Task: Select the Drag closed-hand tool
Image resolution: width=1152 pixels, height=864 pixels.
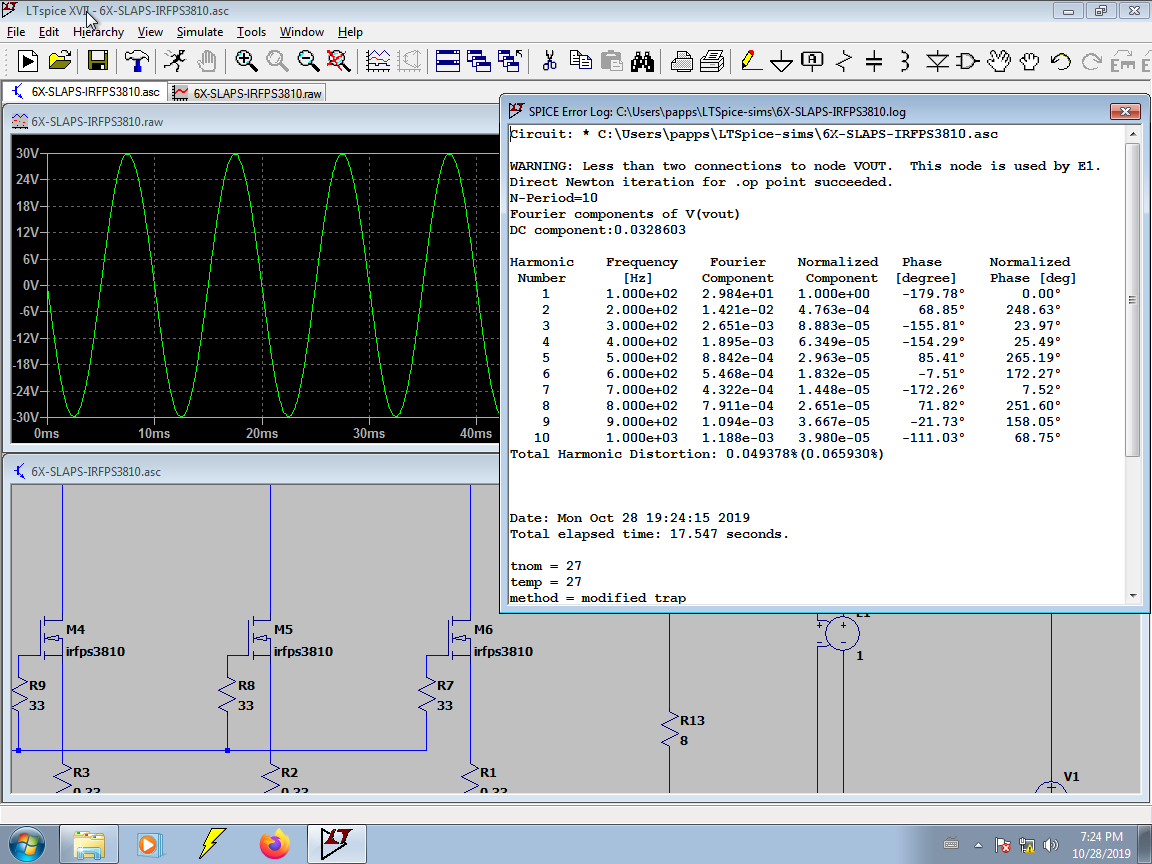Action: [x=1029, y=61]
